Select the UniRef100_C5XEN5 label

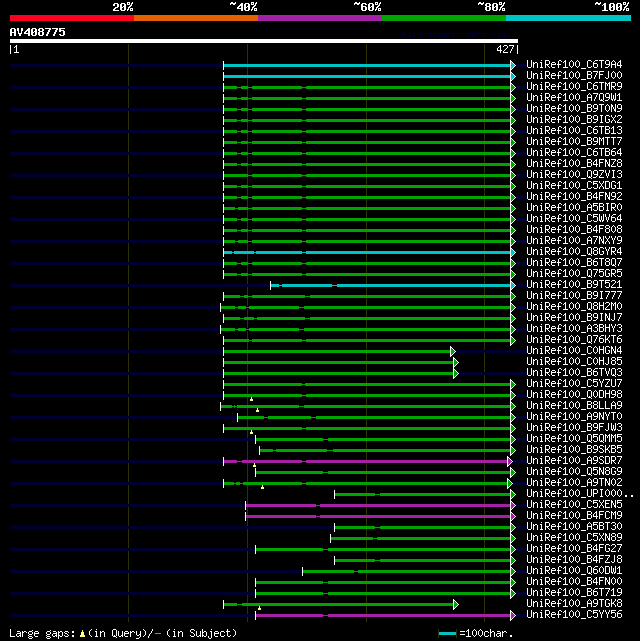coord(574,505)
